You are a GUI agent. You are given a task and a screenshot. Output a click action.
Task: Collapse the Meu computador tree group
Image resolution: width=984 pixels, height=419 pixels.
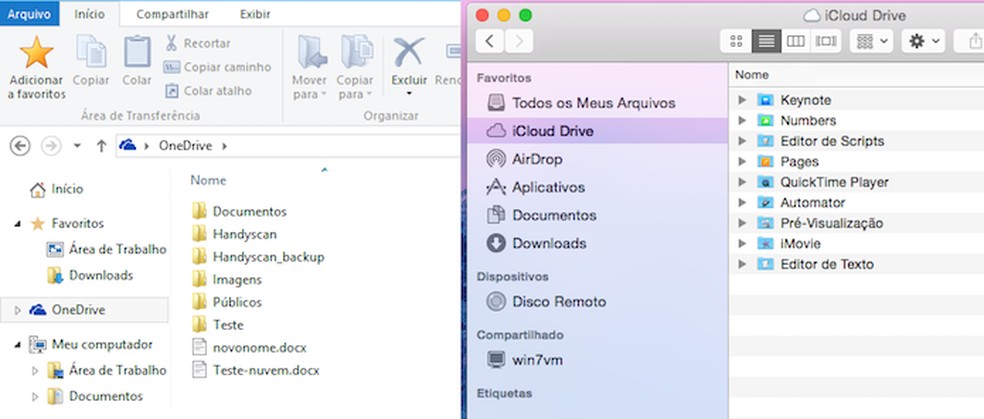pyautogui.click(x=17, y=345)
